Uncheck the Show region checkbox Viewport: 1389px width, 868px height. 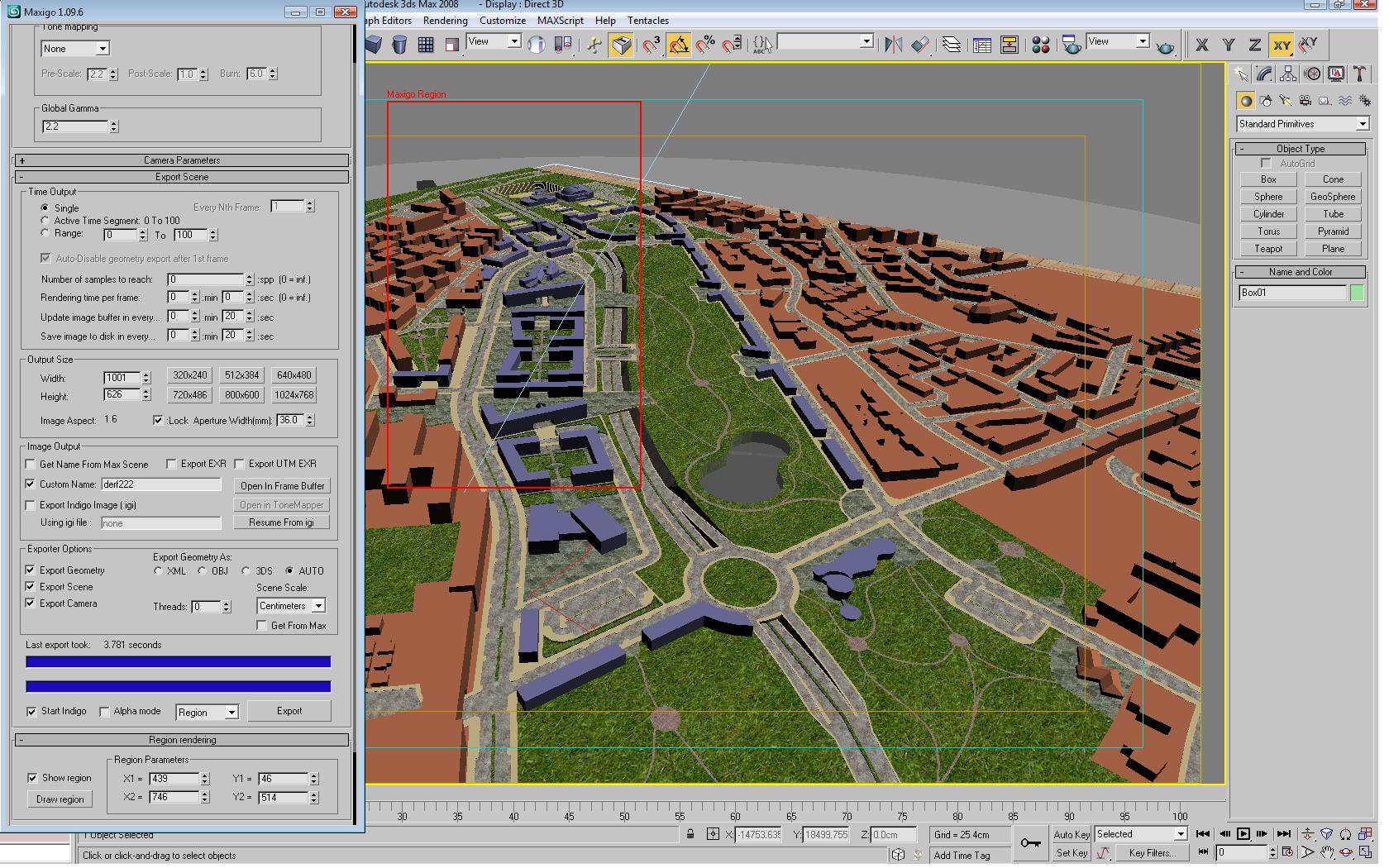[32, 778]
